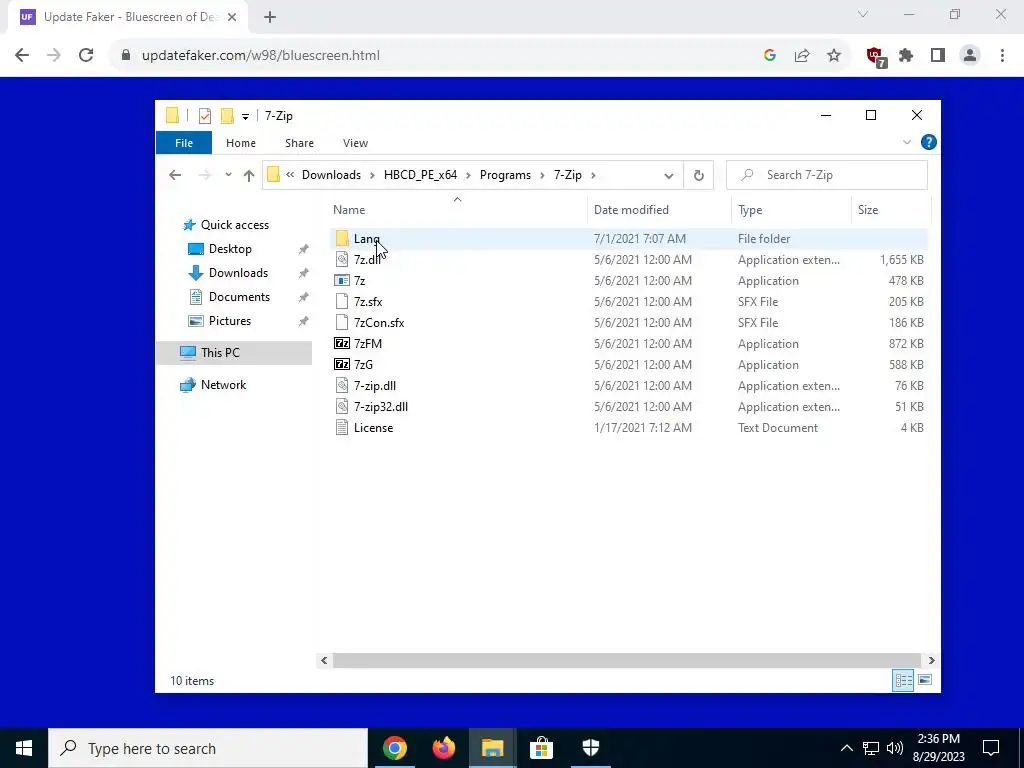Screen dimensions: 1024x768
Task: Expand hidden breadcrumb path chevrons
Action: [x=290, y=175]
